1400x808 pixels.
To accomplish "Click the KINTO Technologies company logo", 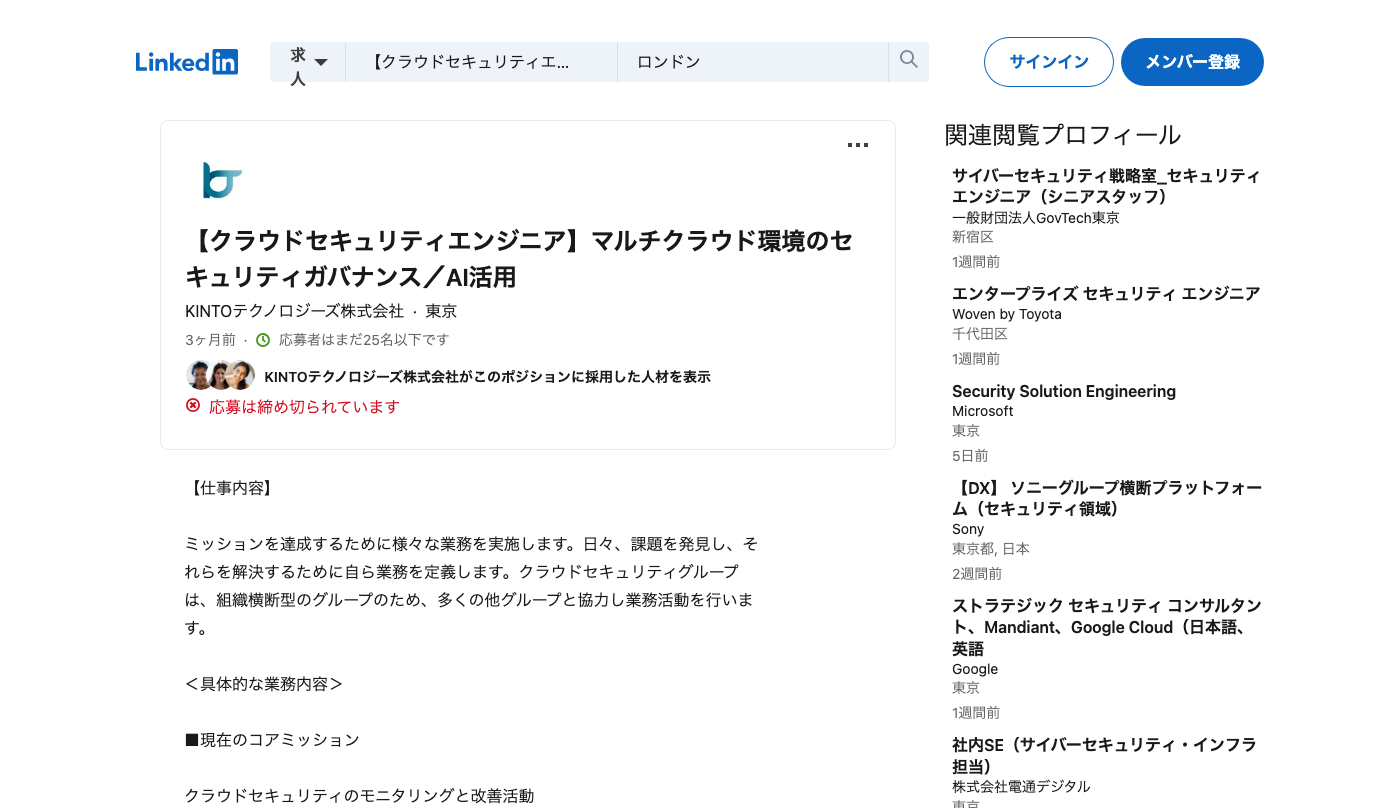I will coord(222,180).
